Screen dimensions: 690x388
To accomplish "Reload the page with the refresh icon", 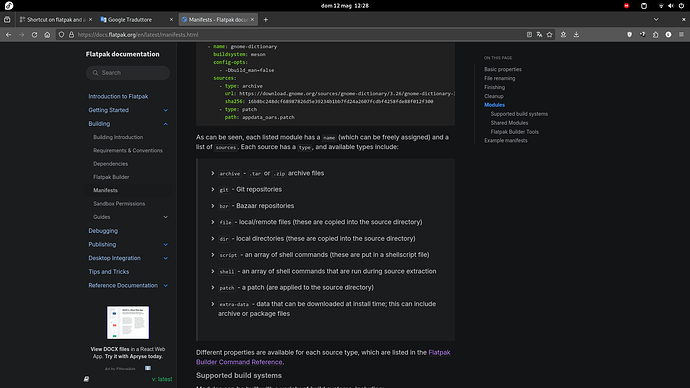I will (x=34, y=34).
